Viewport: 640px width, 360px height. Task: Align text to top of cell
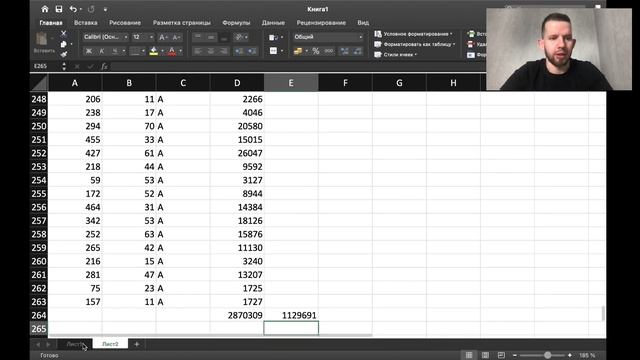pos(198,37)
